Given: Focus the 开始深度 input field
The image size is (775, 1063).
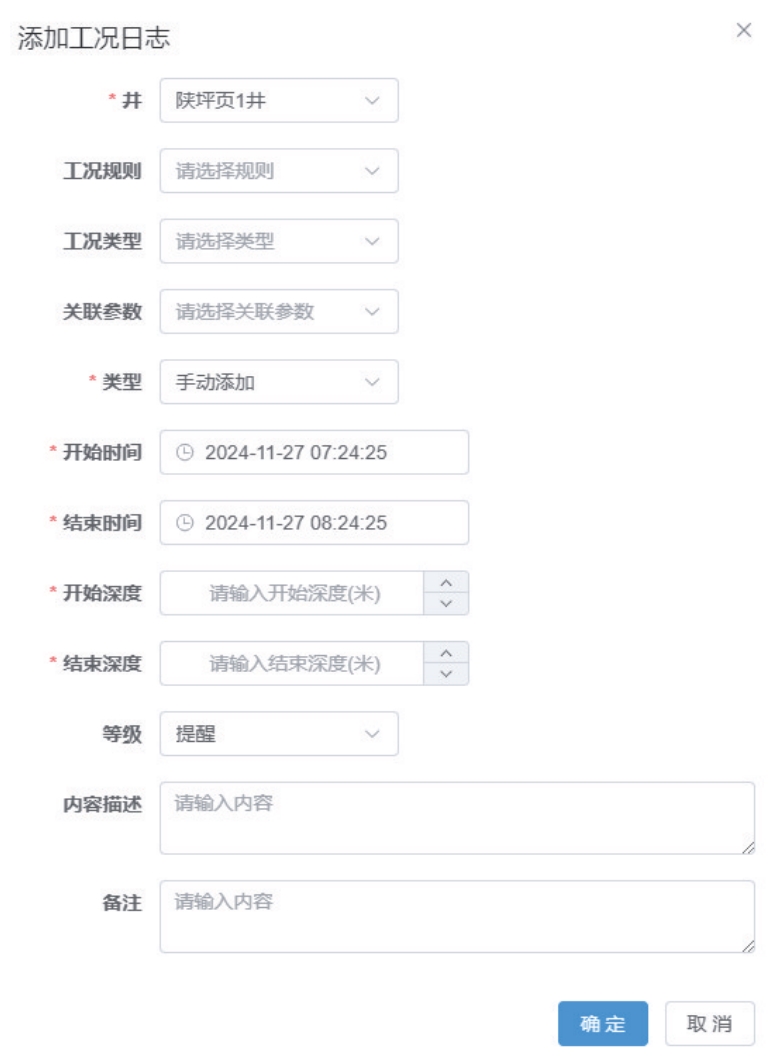Looking at the screenshot, I should (x=292, y=593).
